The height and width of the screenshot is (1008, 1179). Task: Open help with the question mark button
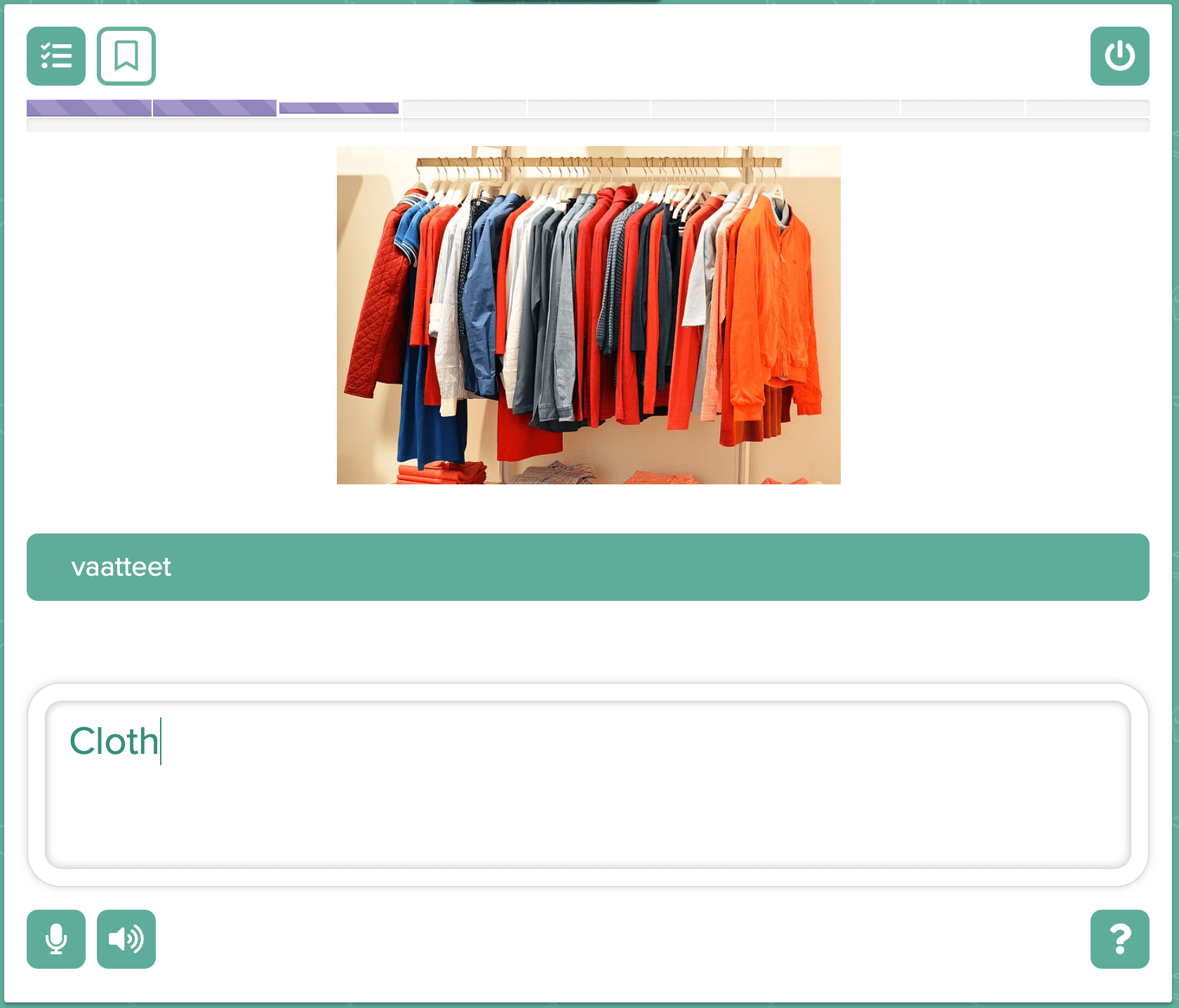[1120, 939]
